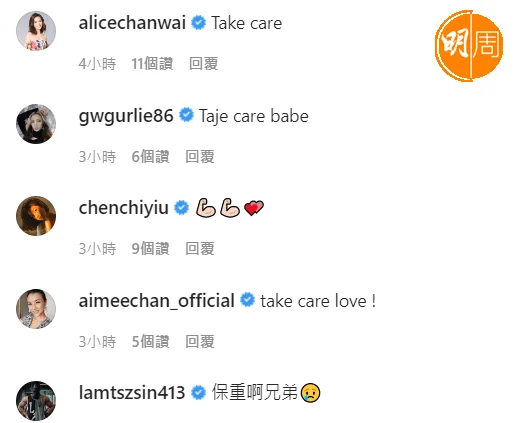Reply to aimeechan_official's take care love comment
Image resolution: width=514 pixels, height=423 pixels.
tap(200, 341)
